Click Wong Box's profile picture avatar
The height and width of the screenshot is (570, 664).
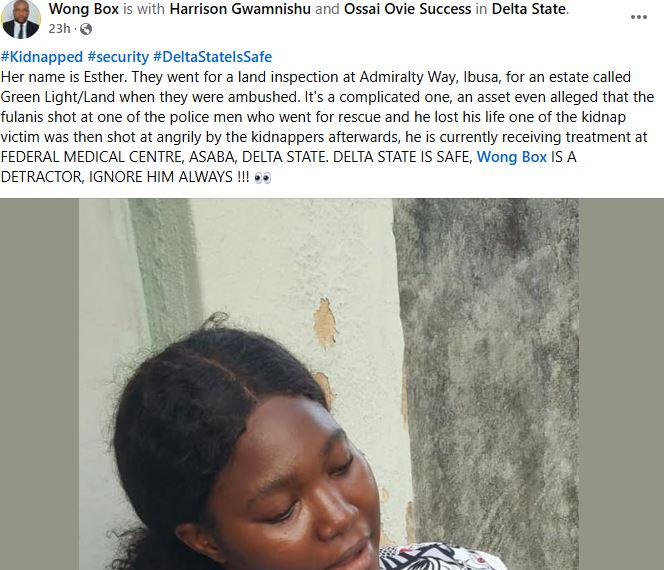[x=21, y=19]
